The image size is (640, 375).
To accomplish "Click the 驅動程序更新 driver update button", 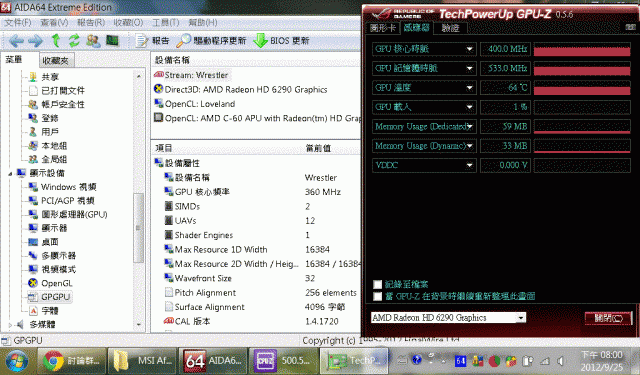I will click(x=211, y=40).
